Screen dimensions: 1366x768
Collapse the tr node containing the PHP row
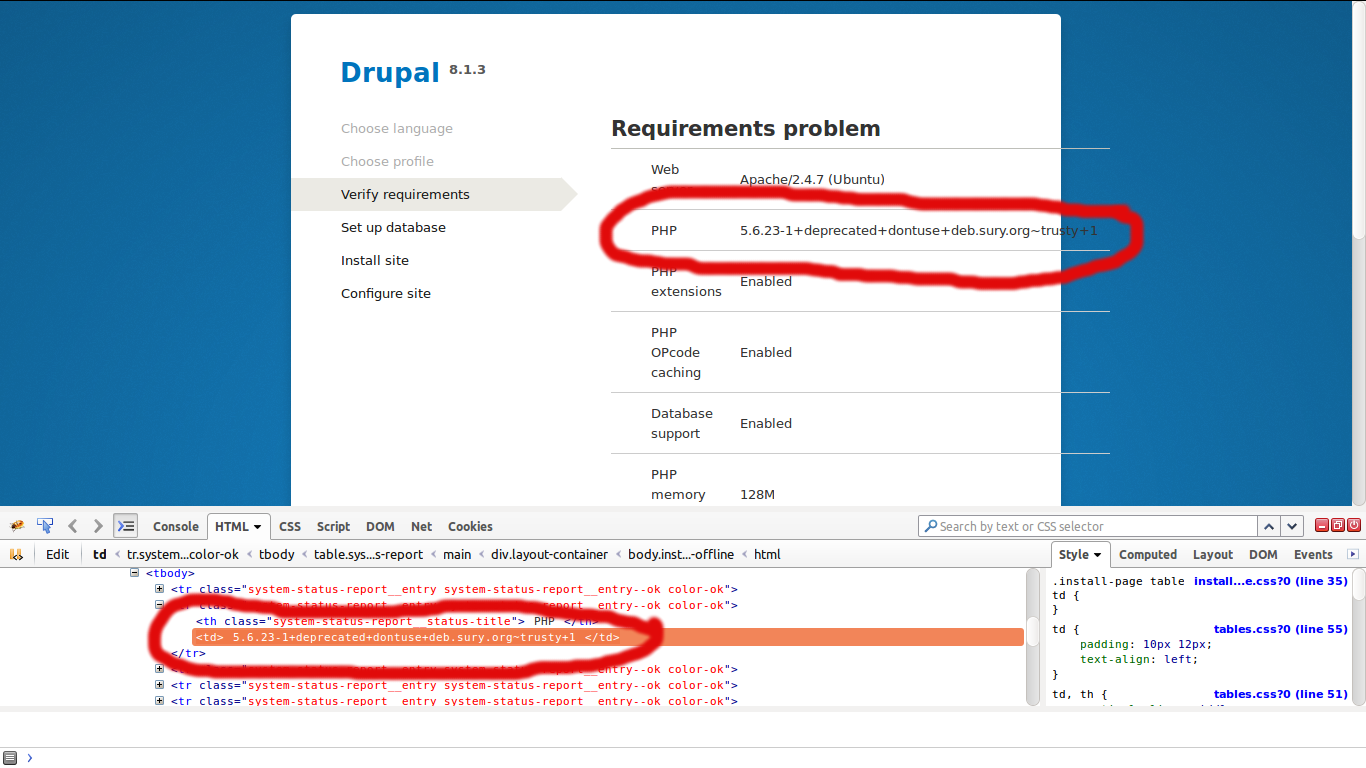tap(159, 605)
